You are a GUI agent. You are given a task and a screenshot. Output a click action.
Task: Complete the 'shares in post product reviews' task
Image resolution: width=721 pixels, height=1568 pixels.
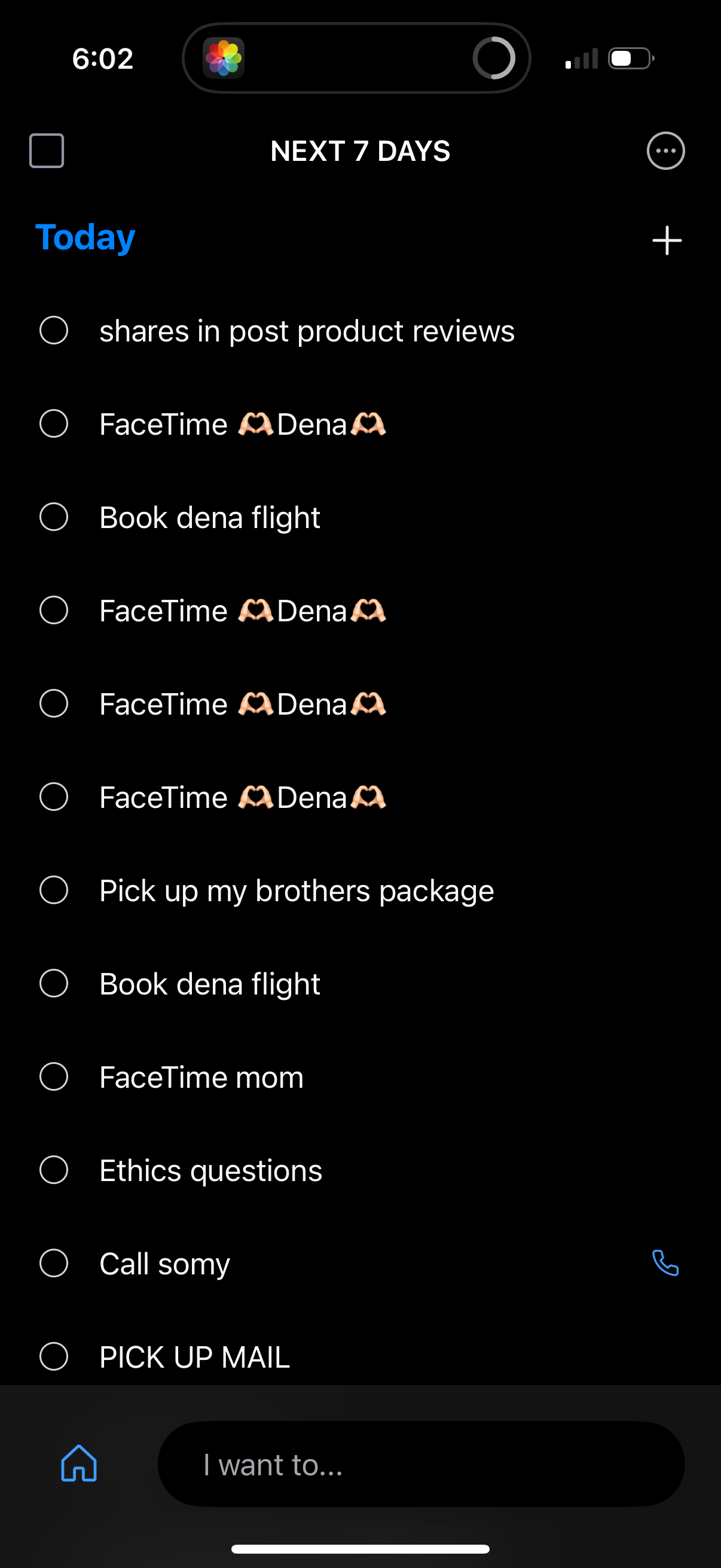[54, 331]
